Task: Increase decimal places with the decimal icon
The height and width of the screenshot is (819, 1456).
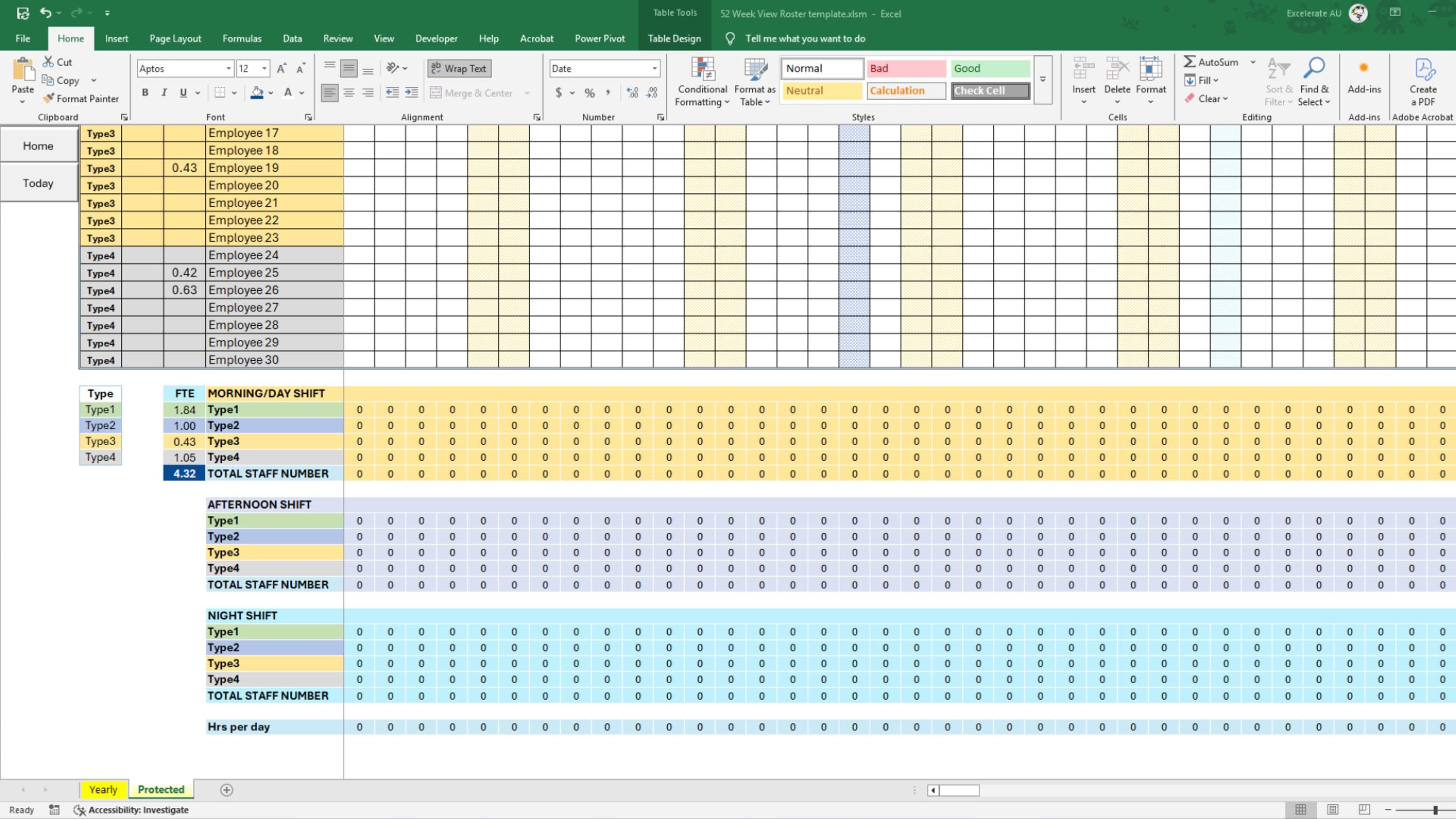Action: tap(632, 92)
